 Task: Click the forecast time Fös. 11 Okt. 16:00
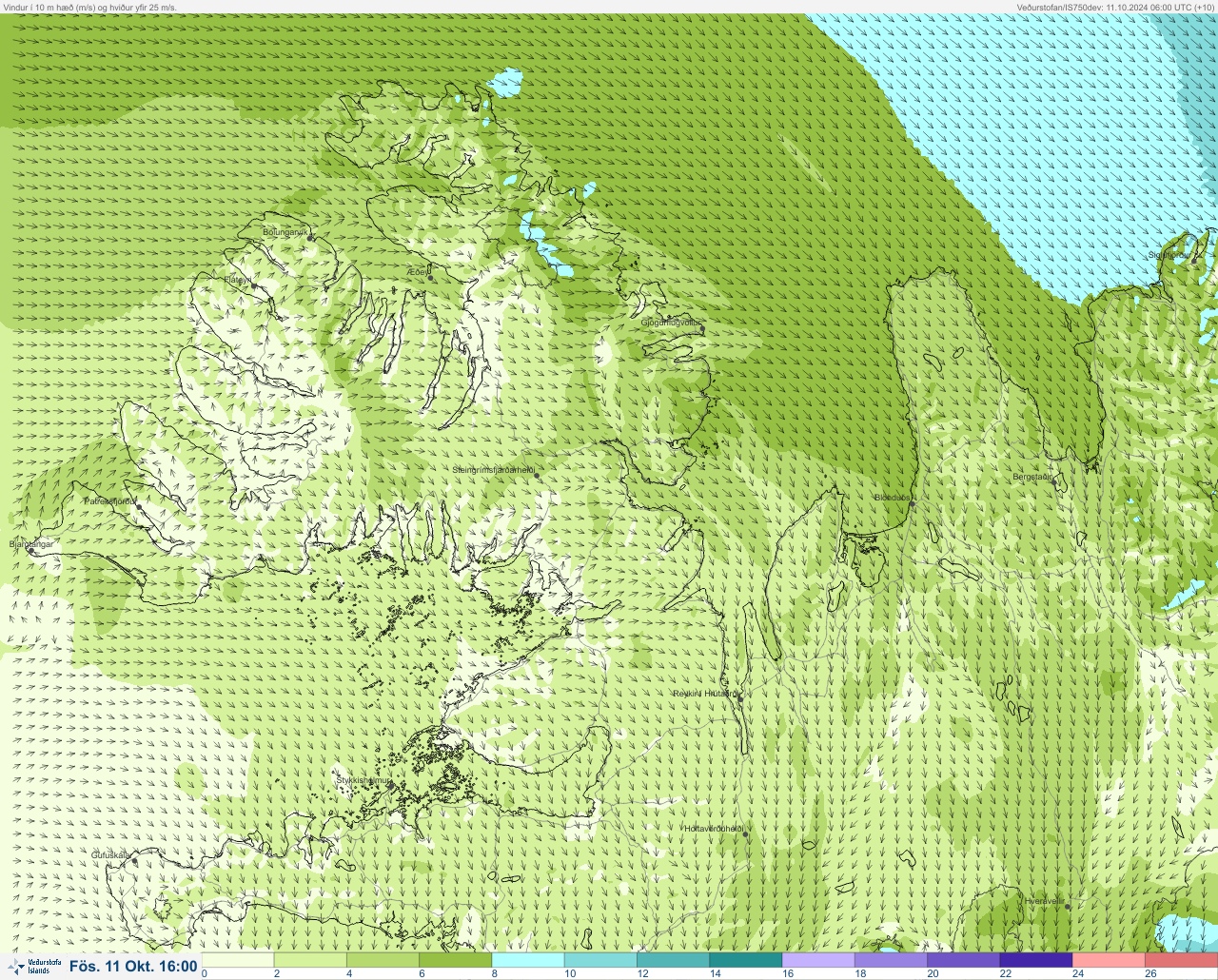tap(133, 967)
